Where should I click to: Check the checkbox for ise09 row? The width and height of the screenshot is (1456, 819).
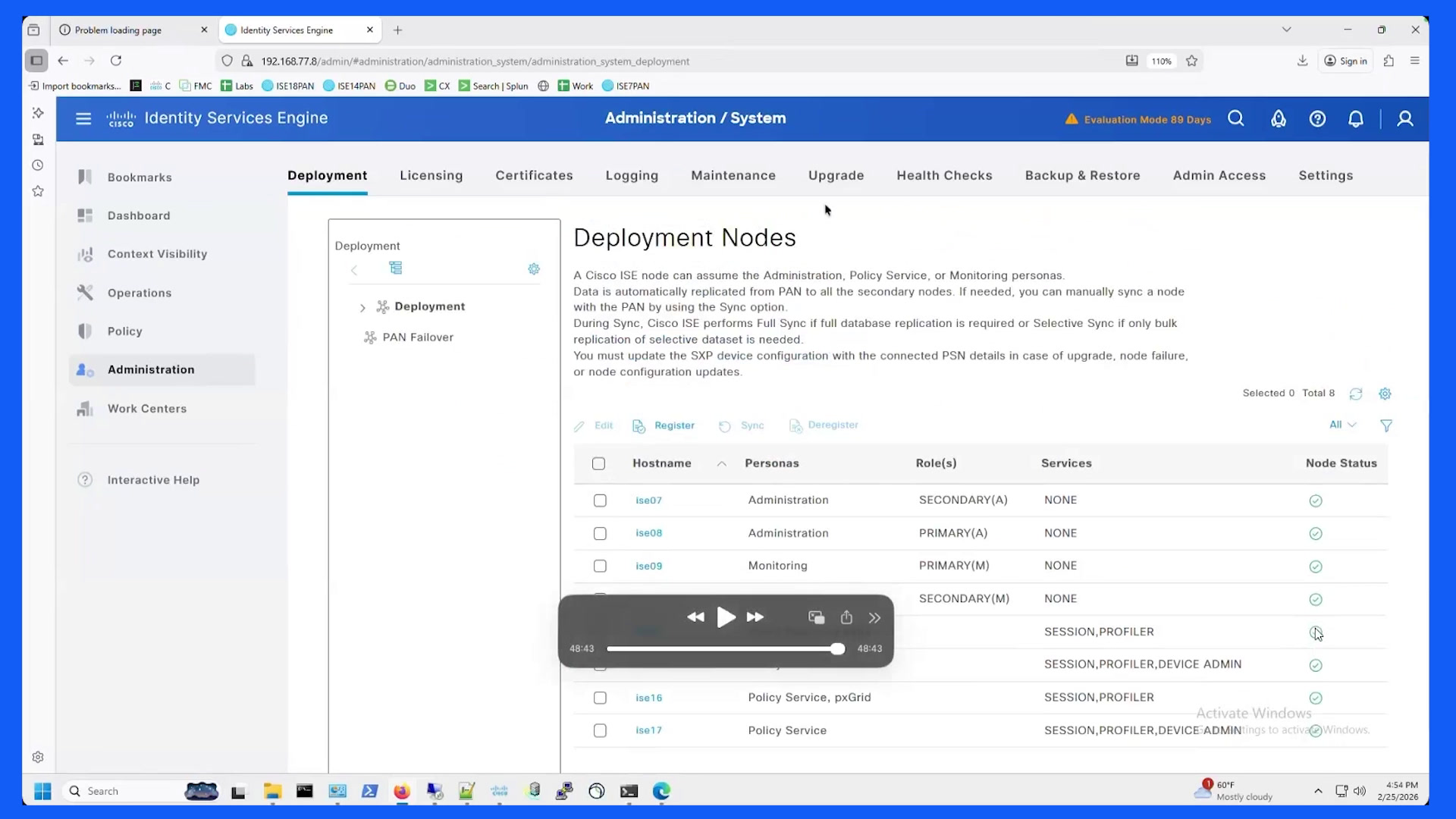(600, 566)
